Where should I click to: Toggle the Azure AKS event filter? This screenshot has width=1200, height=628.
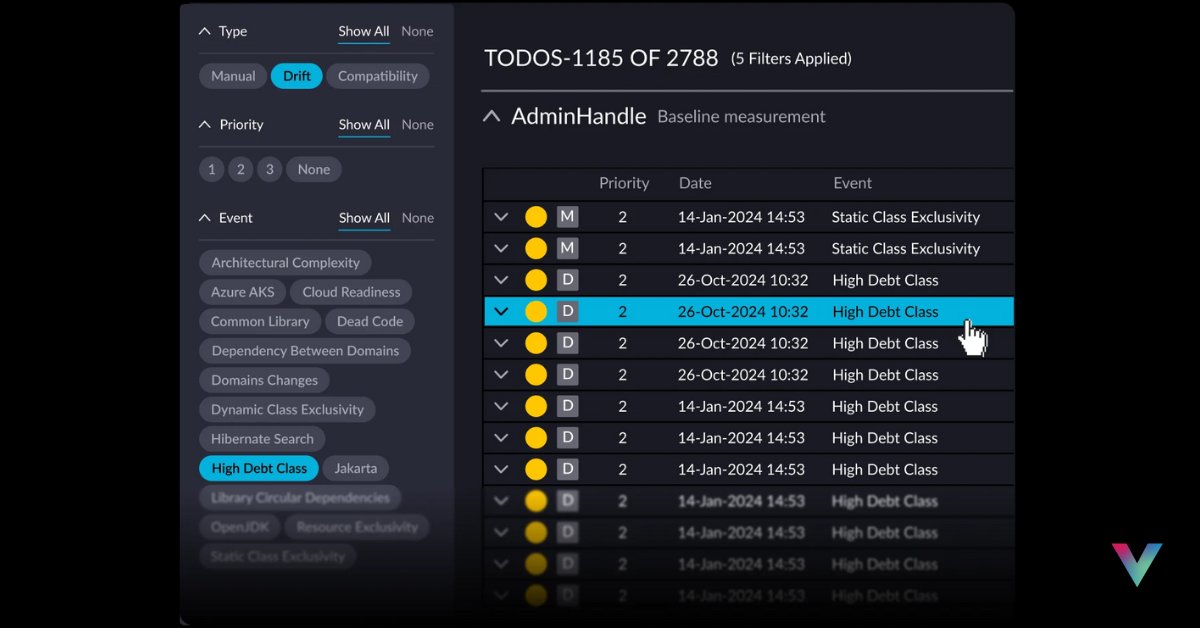pos(242,292)
